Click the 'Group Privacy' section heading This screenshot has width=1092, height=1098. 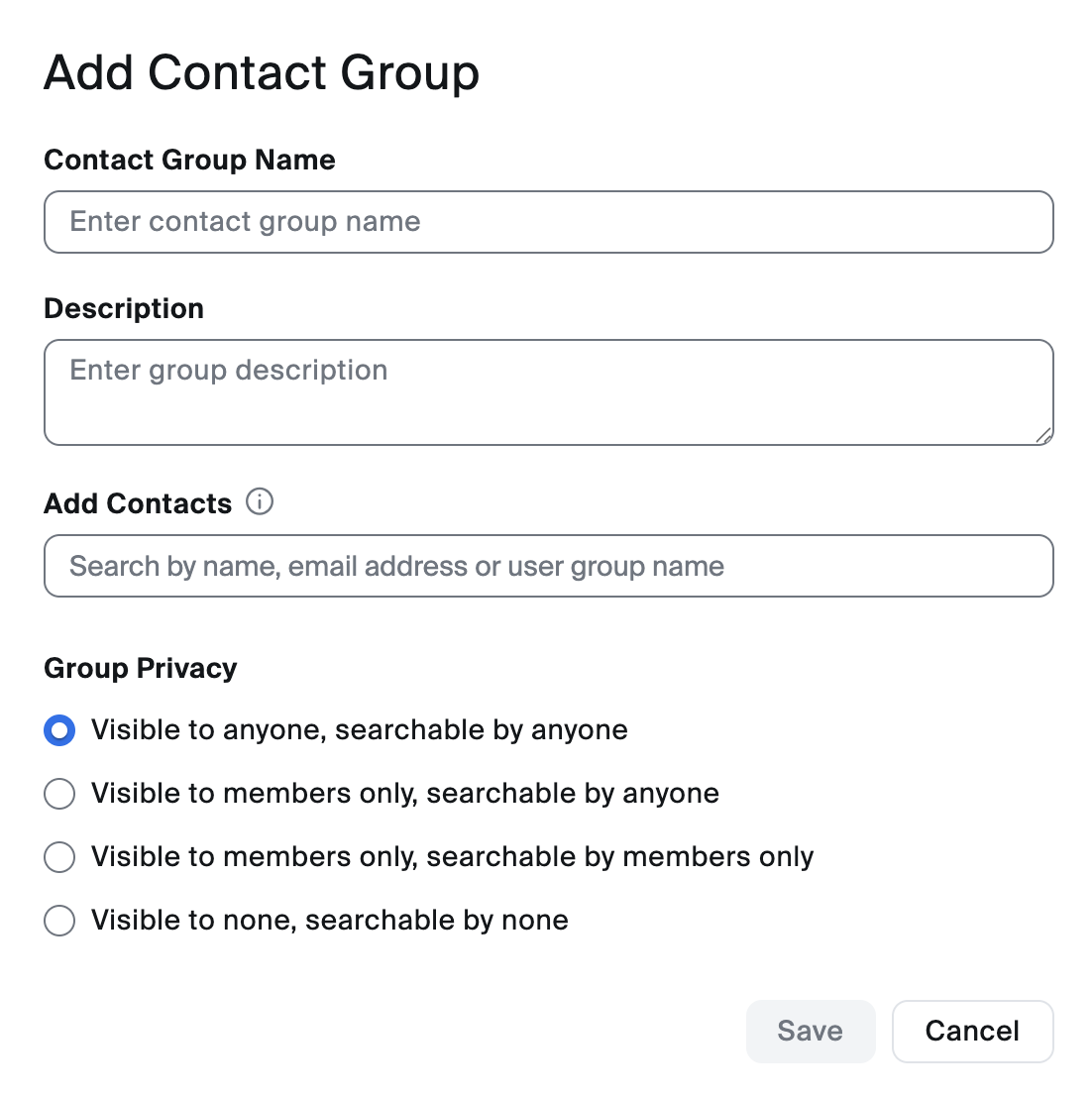[x=141, y=668]
